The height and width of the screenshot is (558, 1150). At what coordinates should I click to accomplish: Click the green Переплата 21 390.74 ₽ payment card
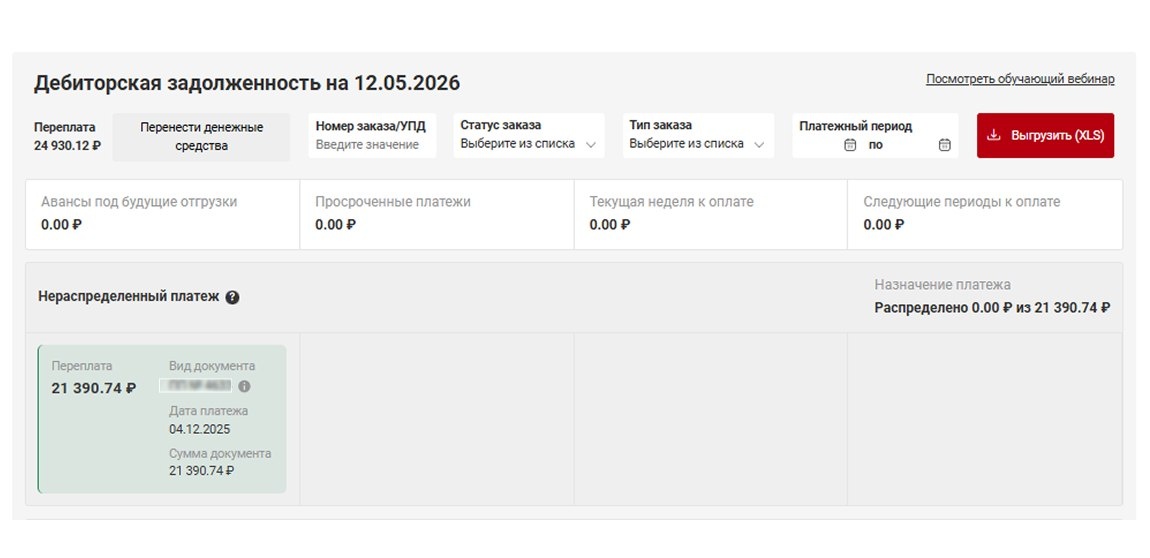tap(162, 419)
